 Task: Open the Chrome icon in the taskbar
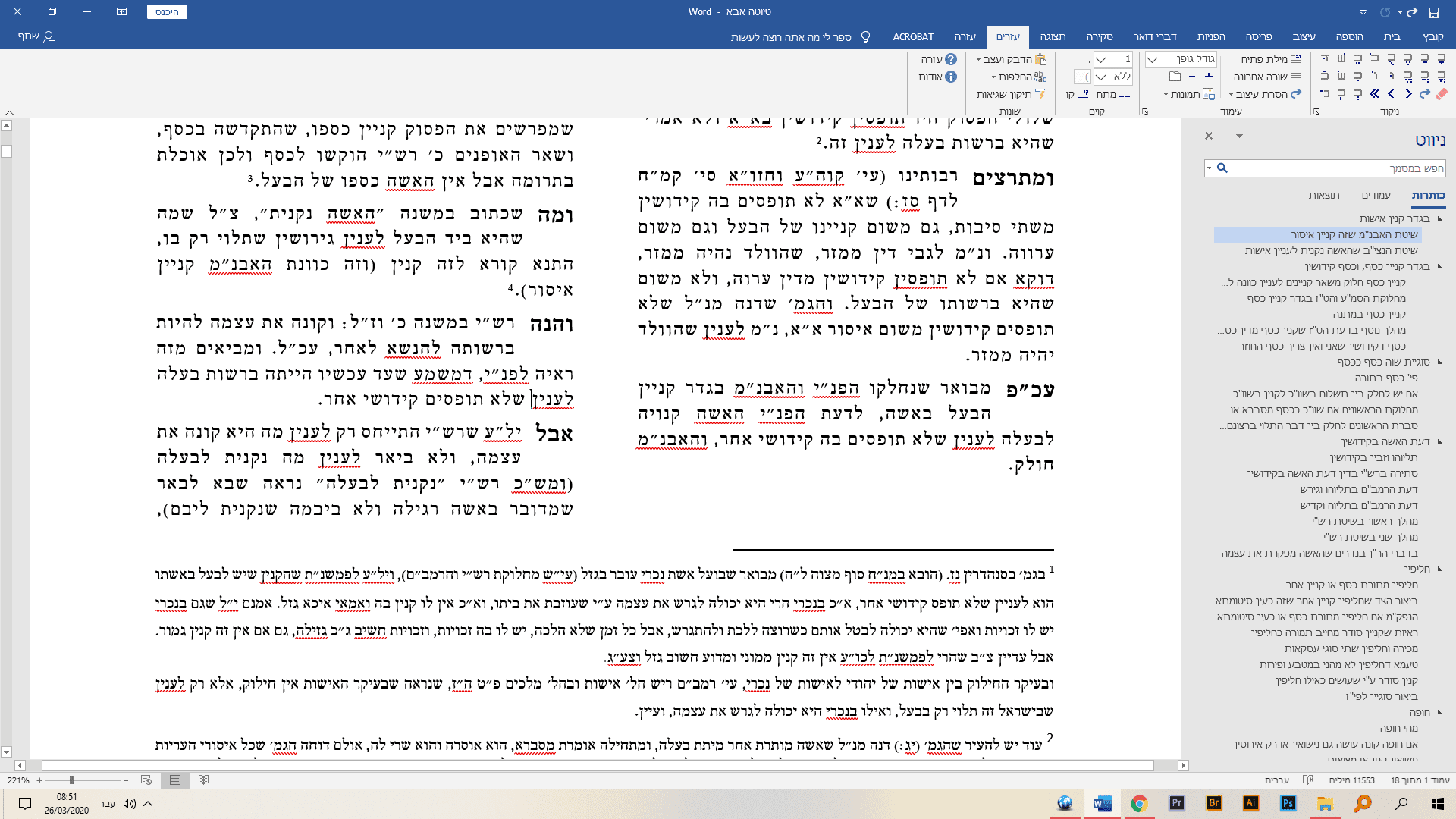click(1139, 804)
